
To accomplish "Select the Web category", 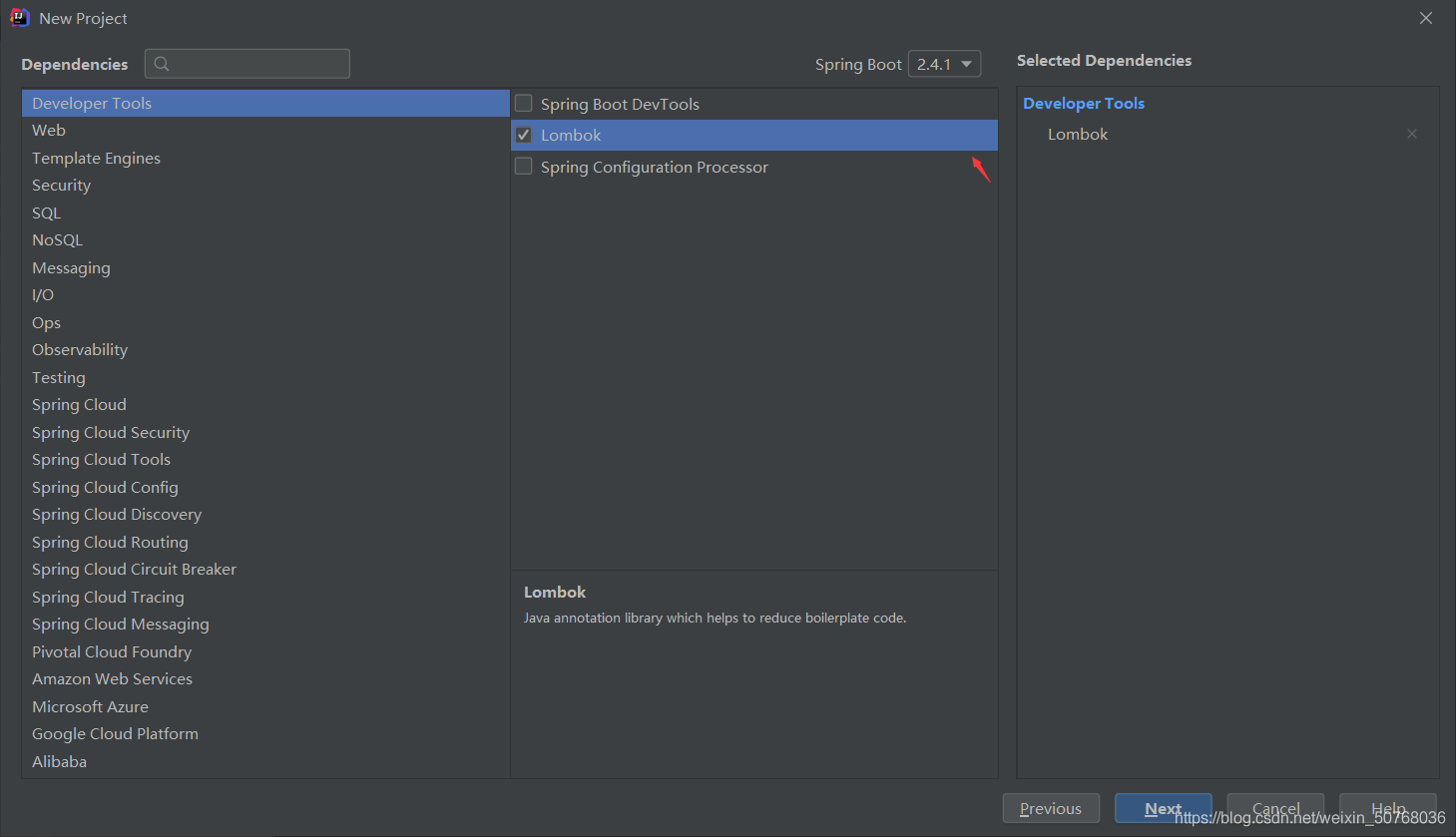I will coord(265,131).
